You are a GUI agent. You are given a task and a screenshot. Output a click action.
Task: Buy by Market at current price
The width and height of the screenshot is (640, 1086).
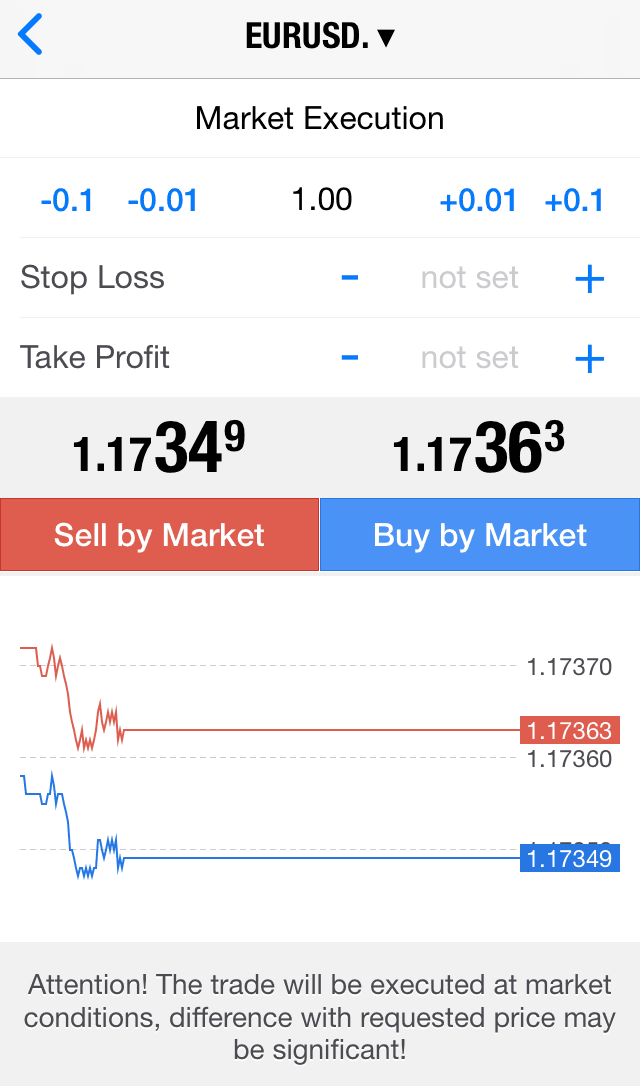click(479, 534)
